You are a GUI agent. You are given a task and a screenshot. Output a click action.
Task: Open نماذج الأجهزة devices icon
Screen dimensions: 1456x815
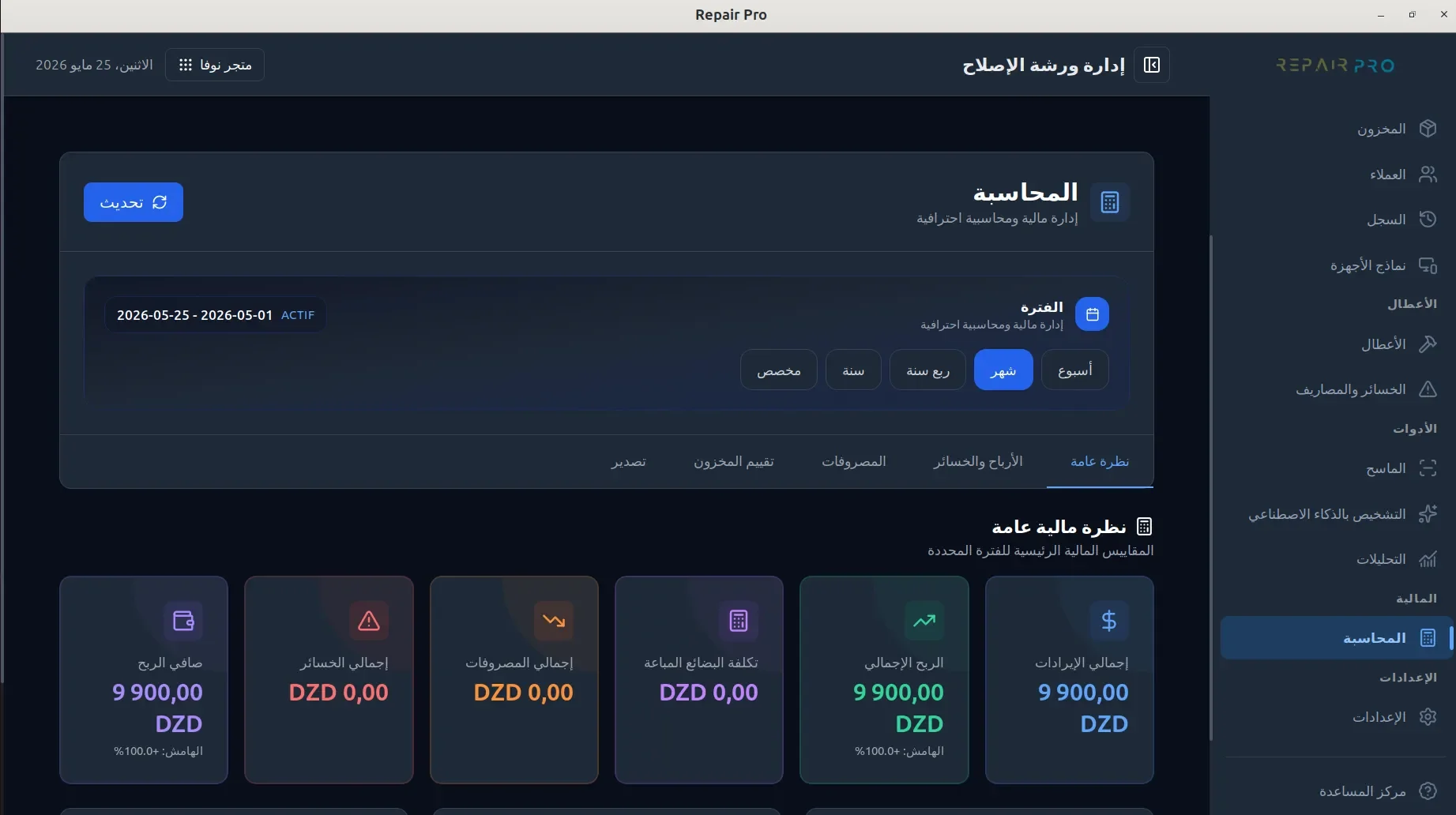(x=1428, y=265)
